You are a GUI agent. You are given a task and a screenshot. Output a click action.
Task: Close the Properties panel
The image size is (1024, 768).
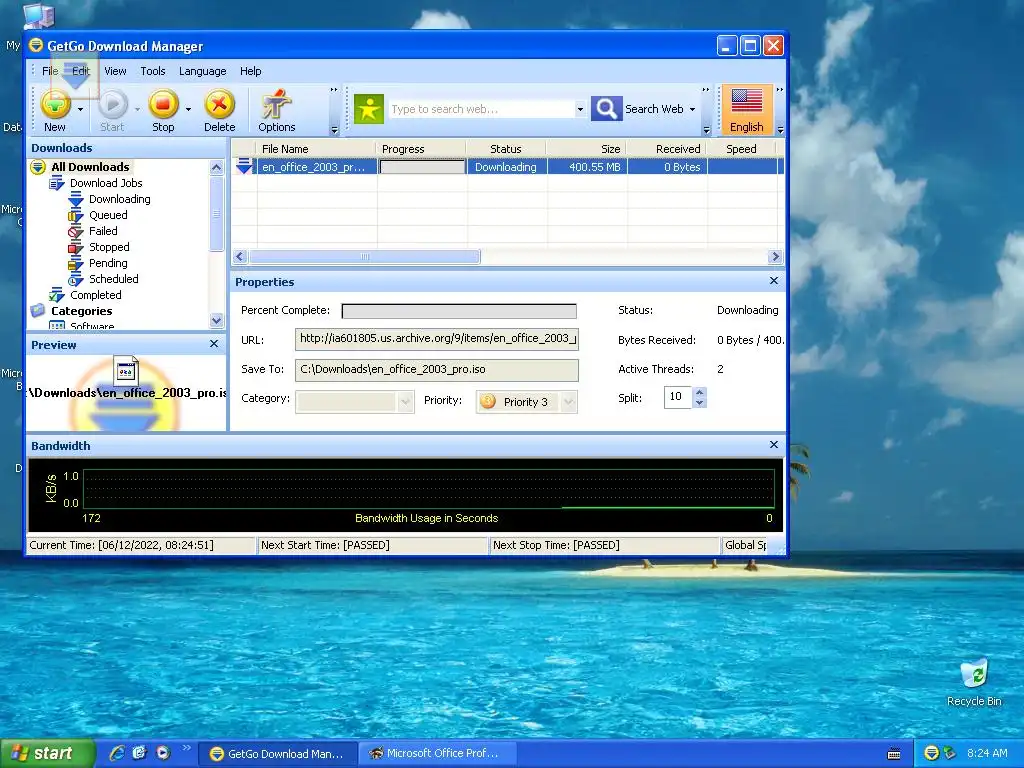(774, 281)
